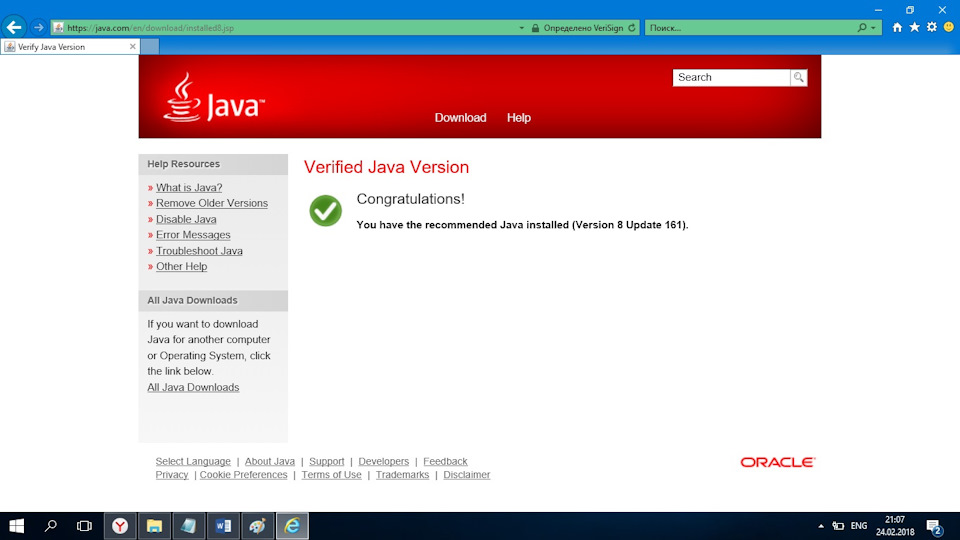Open File Explorer from the taskbar
This screenshot has height=540, width=960.
pyautogui.click(x=154, y=526)
